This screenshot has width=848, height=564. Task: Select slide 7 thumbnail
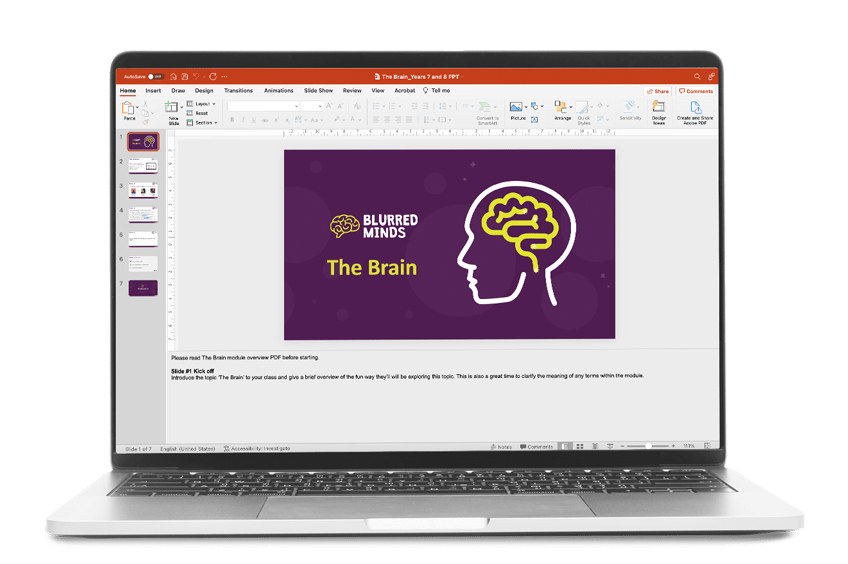tap(143, 288)
